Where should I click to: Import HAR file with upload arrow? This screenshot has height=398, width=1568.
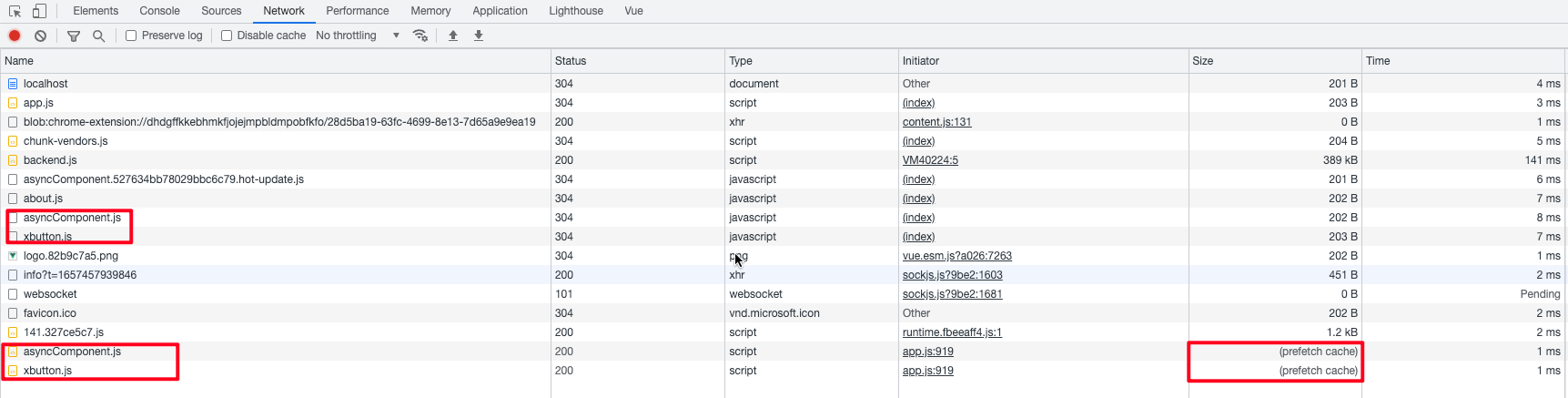tap(452, 36)
